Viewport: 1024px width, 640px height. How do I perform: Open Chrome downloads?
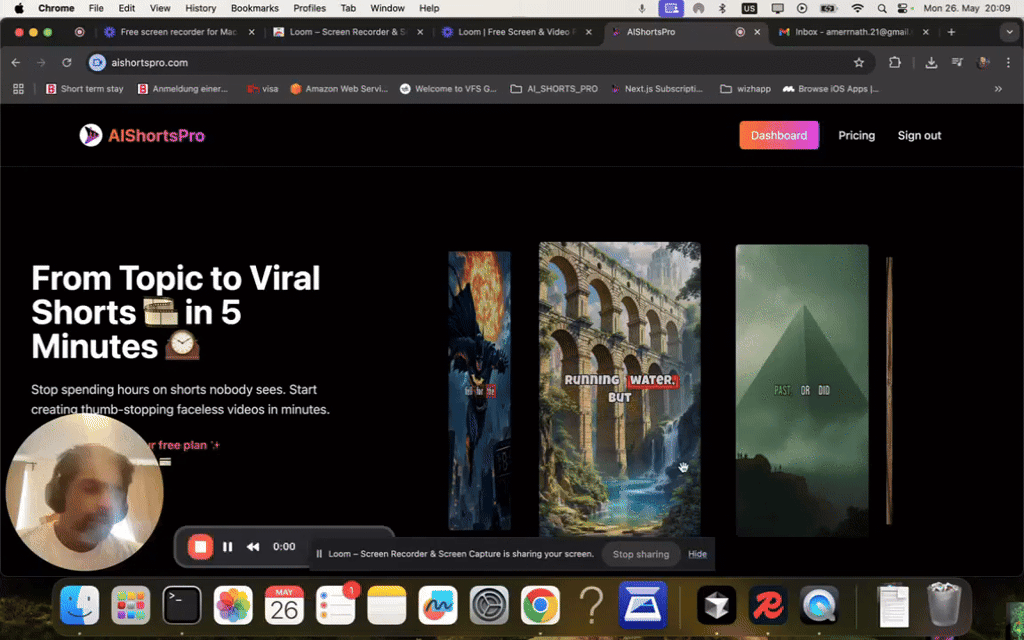click(x=931, y=63)
